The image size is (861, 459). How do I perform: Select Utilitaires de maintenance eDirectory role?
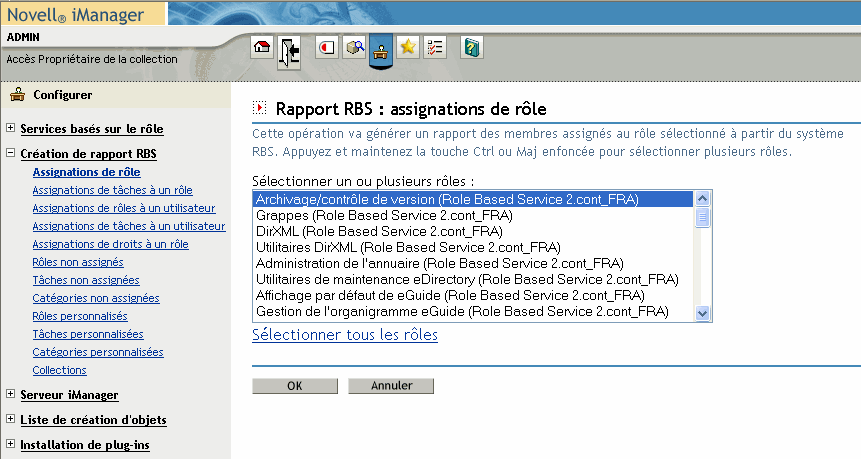click(473, 279)
